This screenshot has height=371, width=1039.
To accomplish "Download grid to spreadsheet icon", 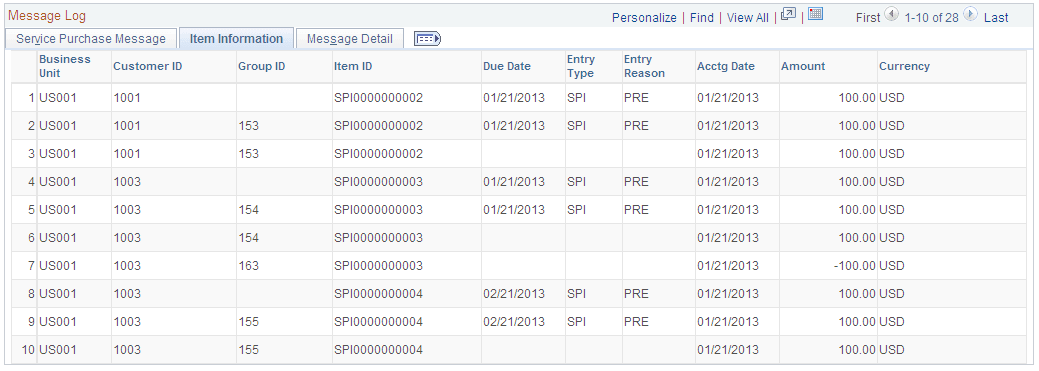I will (x=816, y=15).
